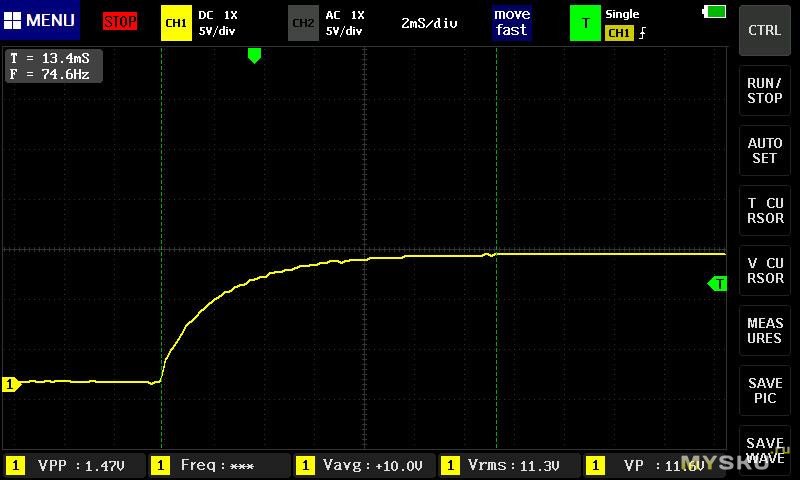Click the green trigger position marker at top

[254, 56]
